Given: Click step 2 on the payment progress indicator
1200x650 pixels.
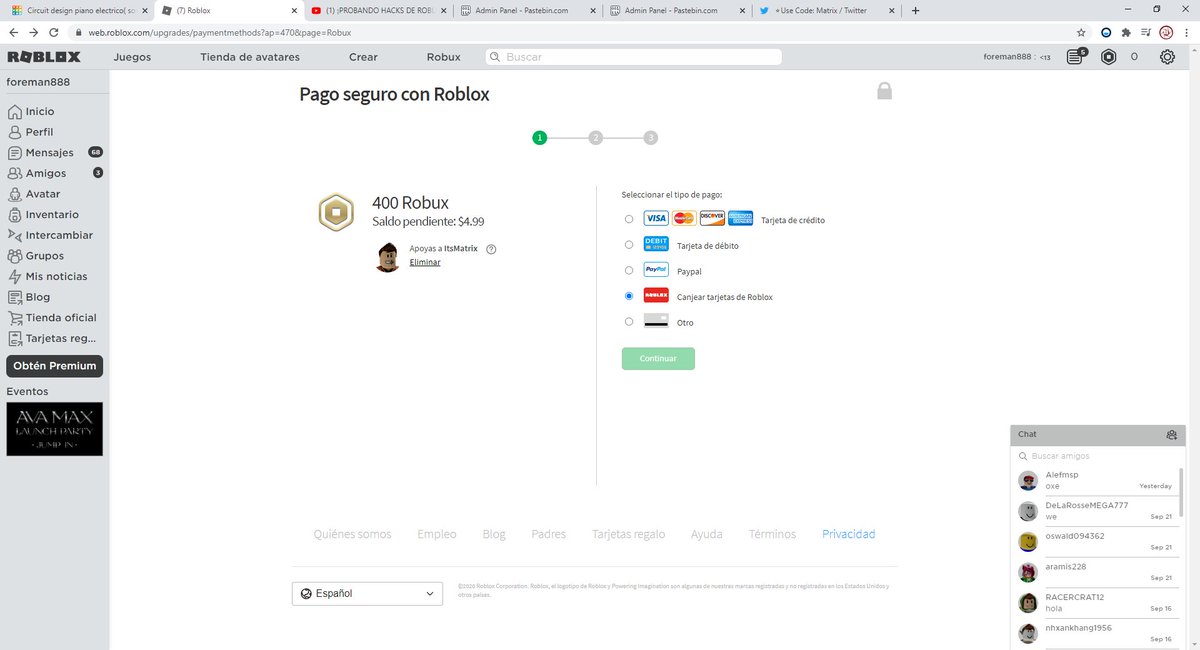Looking at the screenshot, I should coord(595,137).
